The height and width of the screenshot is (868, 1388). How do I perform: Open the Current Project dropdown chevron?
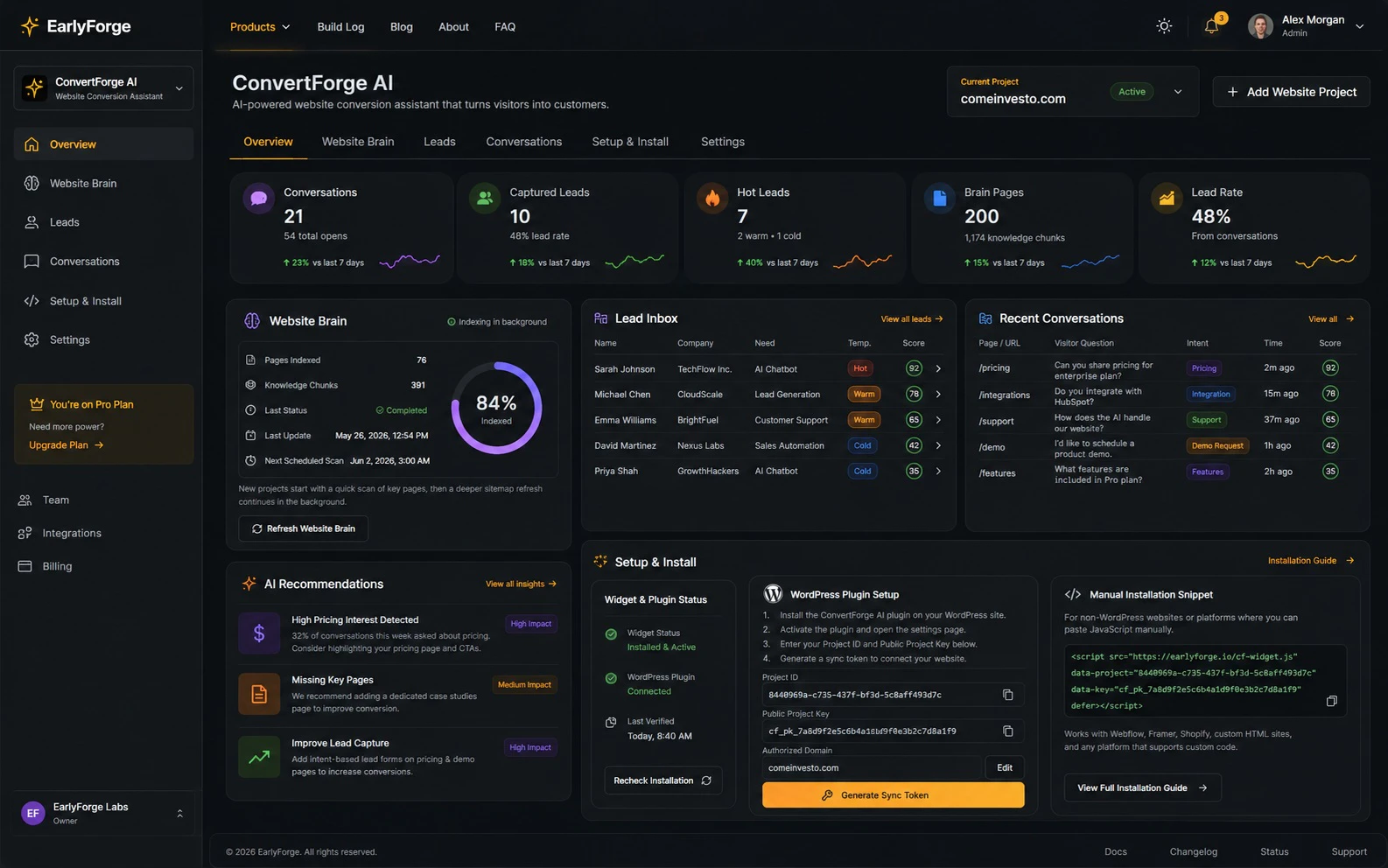[1178, 92]
